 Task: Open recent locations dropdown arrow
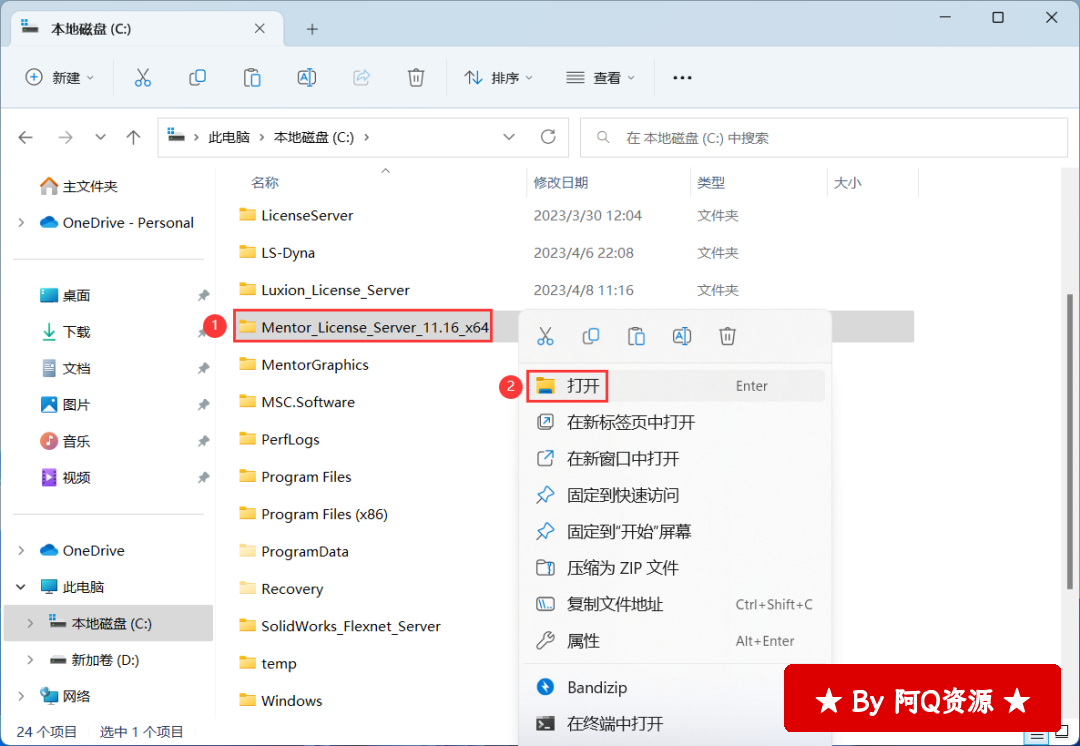coord(101,138)
